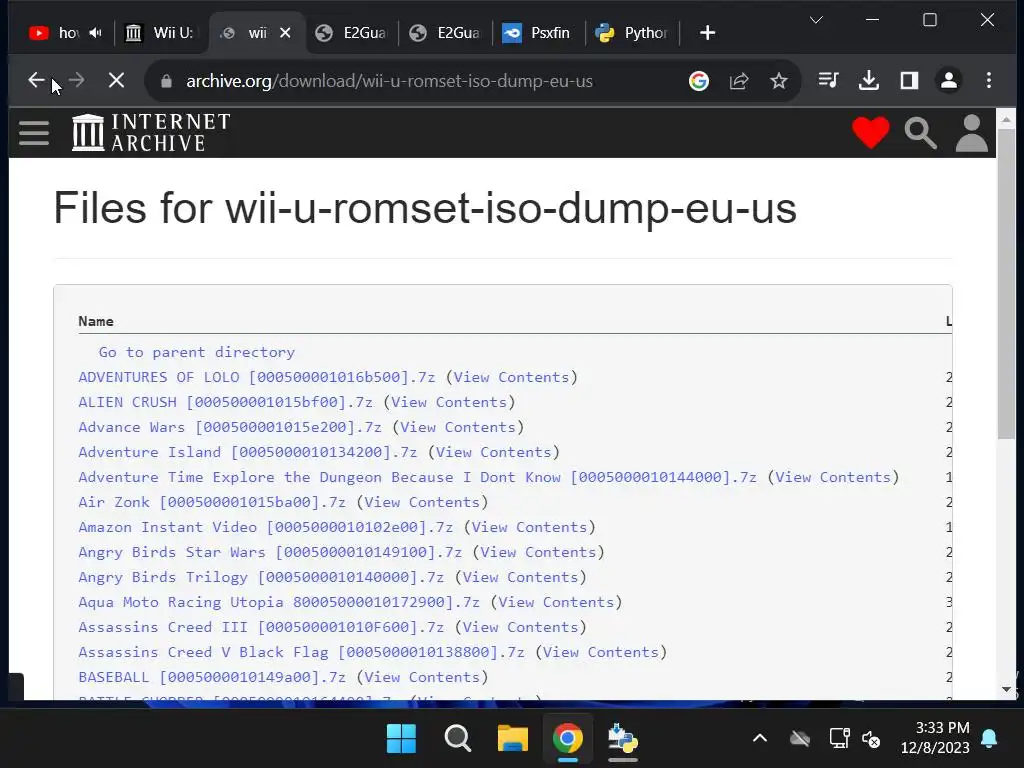Download Angry Birds Star Wars 7z
Screen dimensions: 1024x768
click(x=270, y=552)
